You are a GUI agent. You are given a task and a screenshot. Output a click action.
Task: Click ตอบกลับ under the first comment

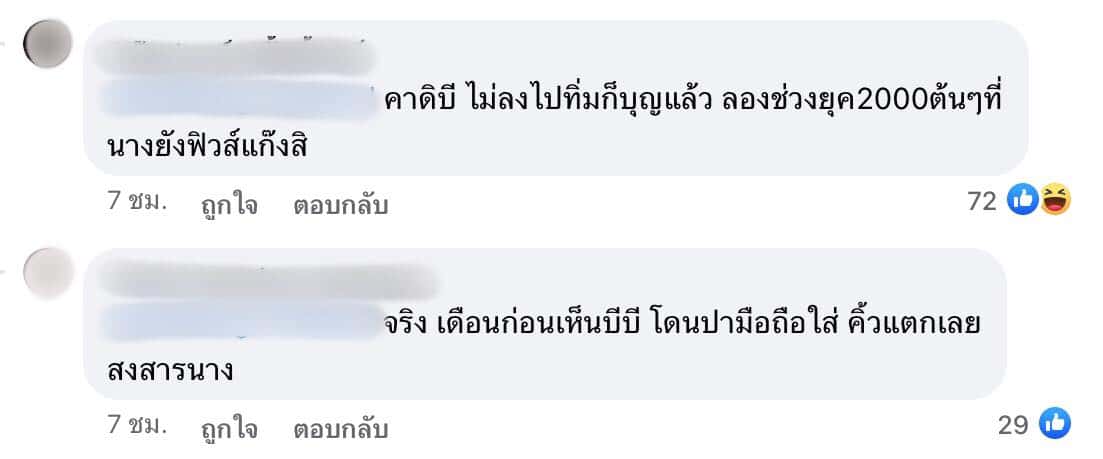340,205
